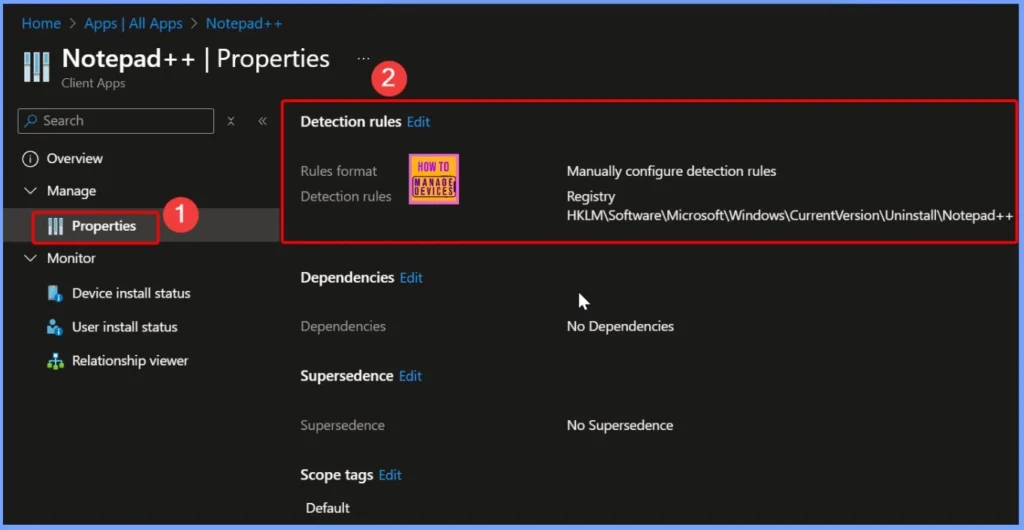
Task: Click the 'Registry' detection rule type
Action: (x=591, y=196)
